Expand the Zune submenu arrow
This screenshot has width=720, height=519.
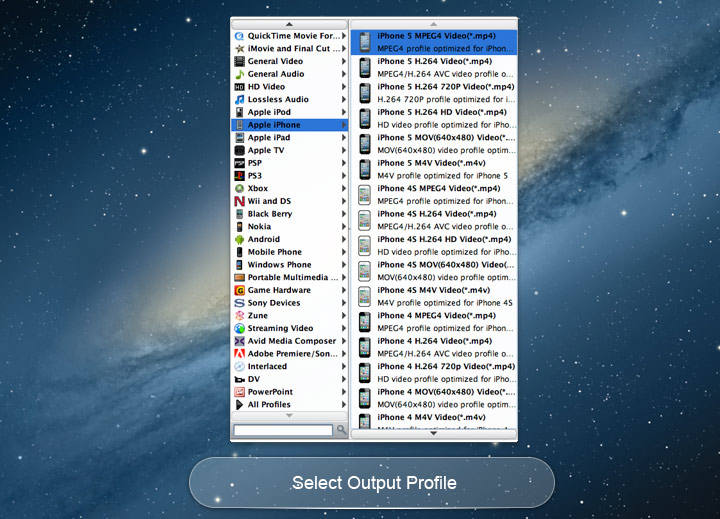[x=343, y=316]
